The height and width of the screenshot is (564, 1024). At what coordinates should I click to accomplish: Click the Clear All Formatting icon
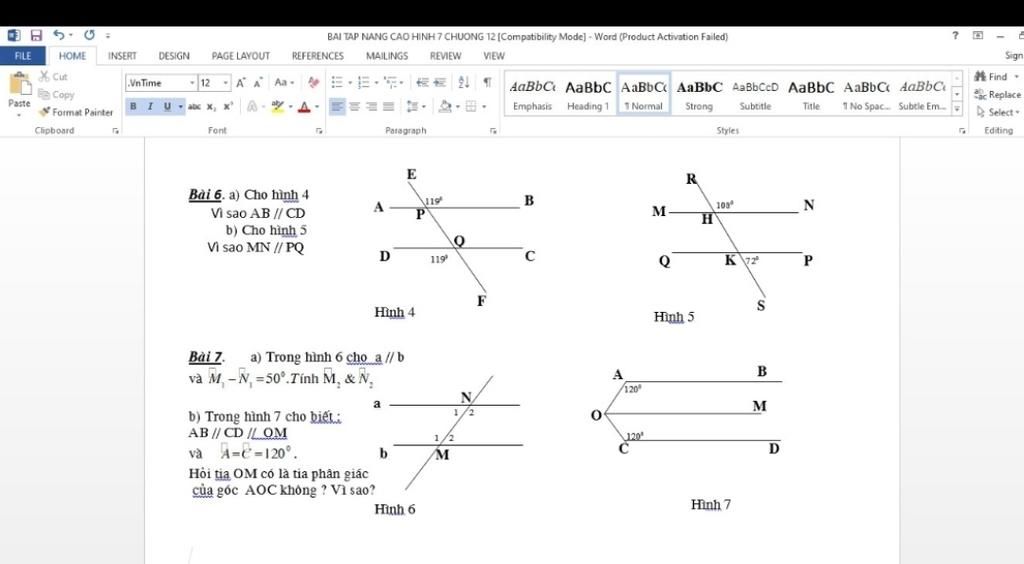(313, 82)
